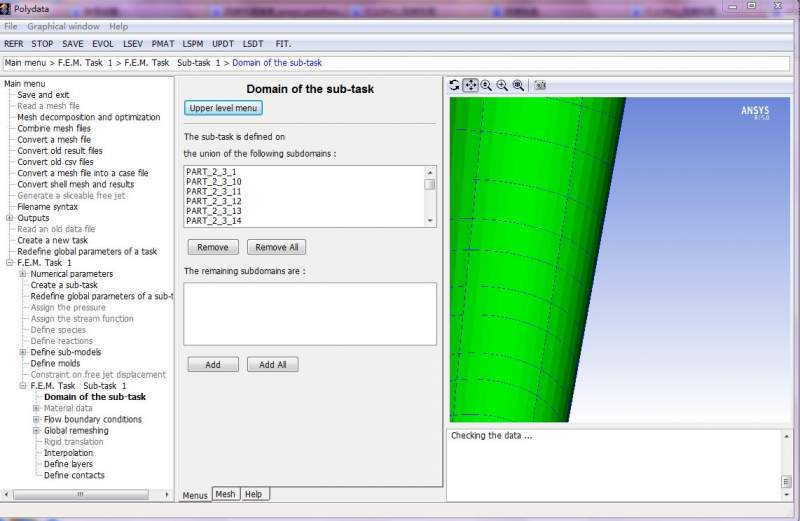
Task: Click the zoom out magnifier icon
Action: [x=486, y=85]
